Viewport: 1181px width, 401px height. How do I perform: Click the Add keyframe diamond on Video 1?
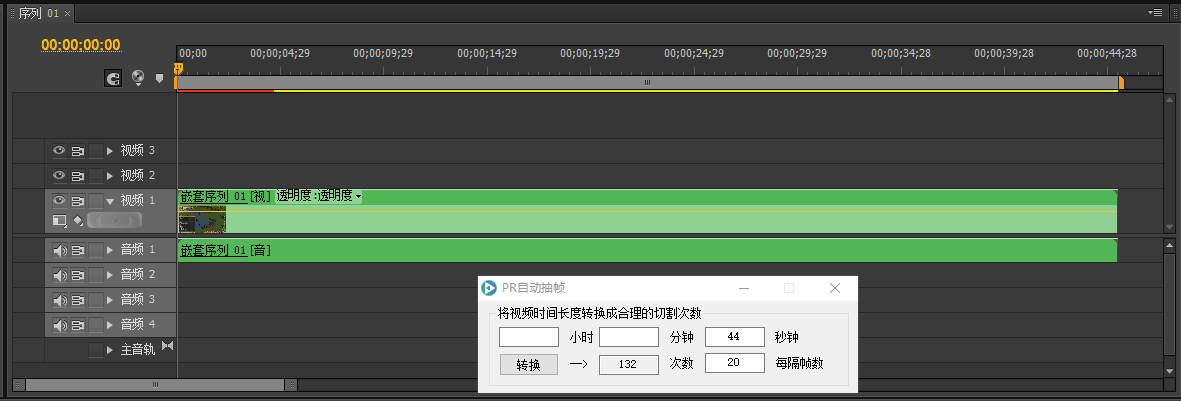pyautogui.click(x=78, y=220)
